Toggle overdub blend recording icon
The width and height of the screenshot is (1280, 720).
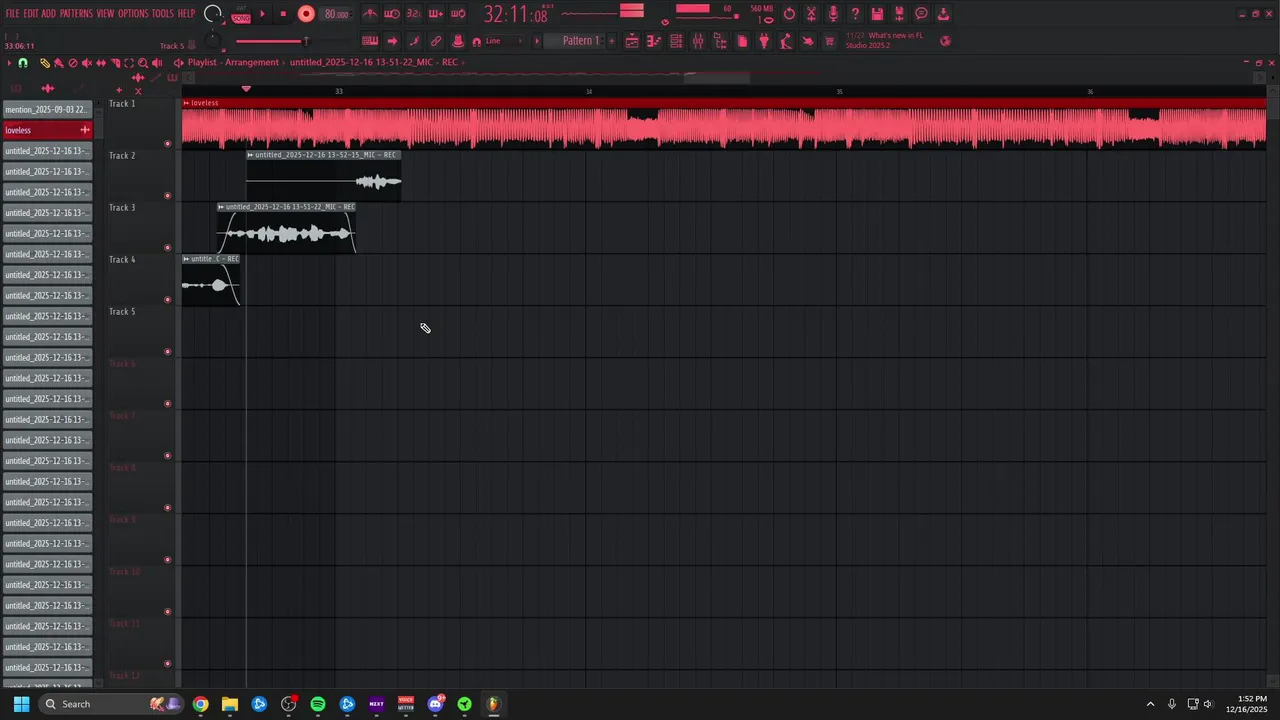coord(436,14)
